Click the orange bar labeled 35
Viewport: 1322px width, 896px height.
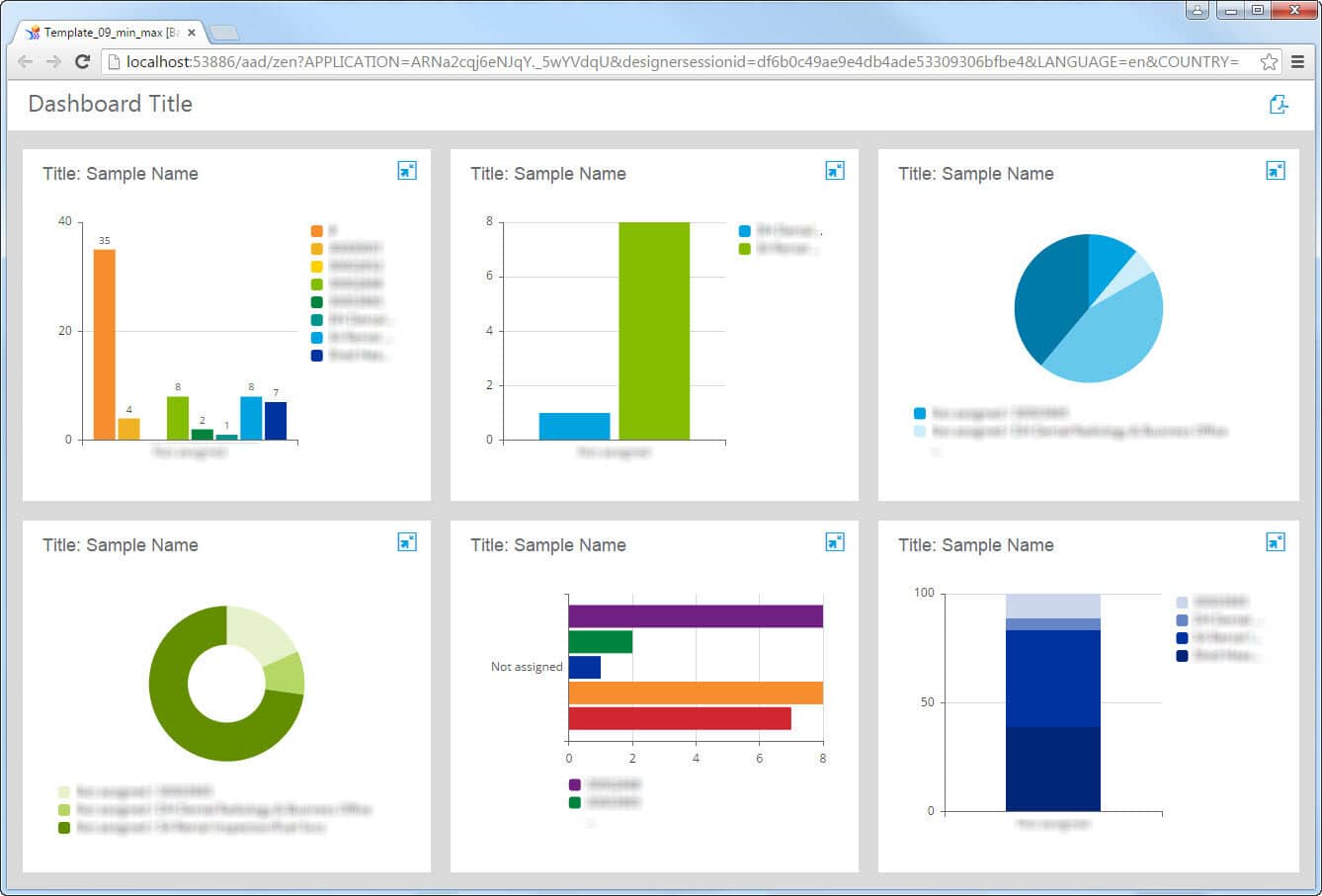click(104, 344)
